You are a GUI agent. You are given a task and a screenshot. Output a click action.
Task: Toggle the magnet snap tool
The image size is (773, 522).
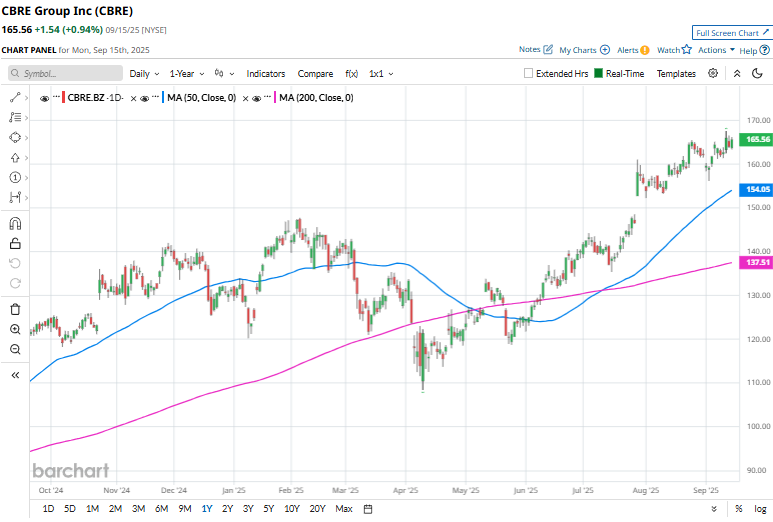pyautogui.click(x=15, y=224)
